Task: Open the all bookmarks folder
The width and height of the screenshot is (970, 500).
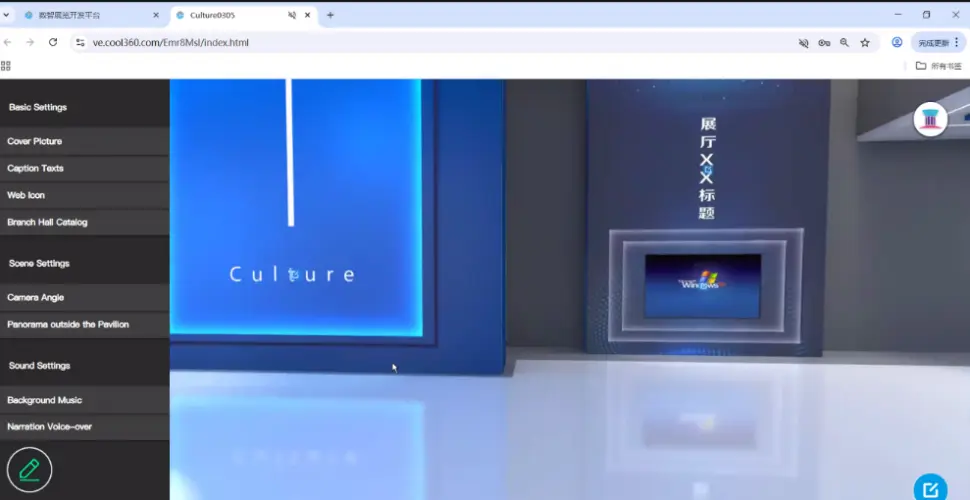Action: (x=938, y=66)
